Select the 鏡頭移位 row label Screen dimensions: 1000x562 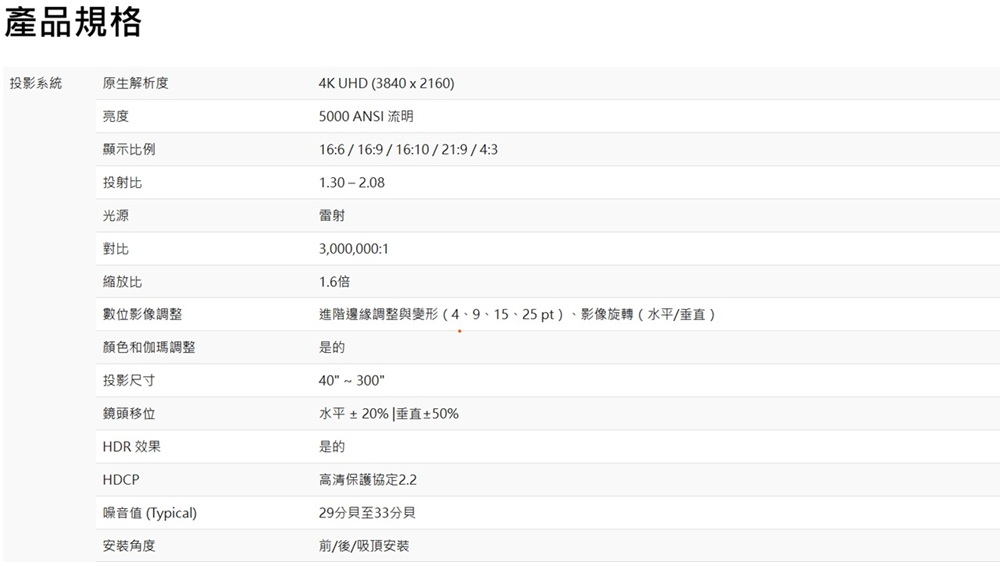point(128,414)
